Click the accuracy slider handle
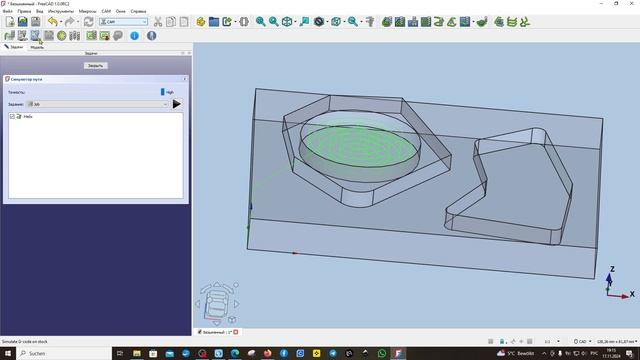 162,92
